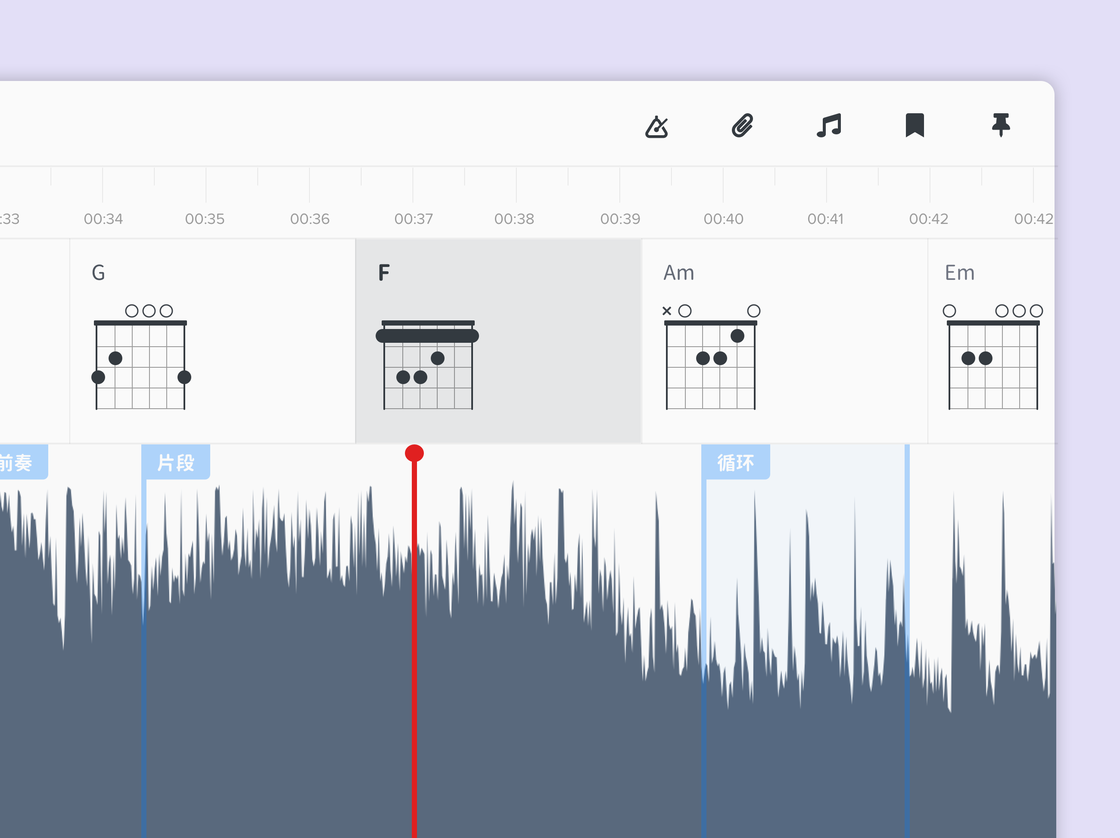The image size is (1120, 838).
Task: Click 00:34 on the timeline ruler
Action: (103, 218)
